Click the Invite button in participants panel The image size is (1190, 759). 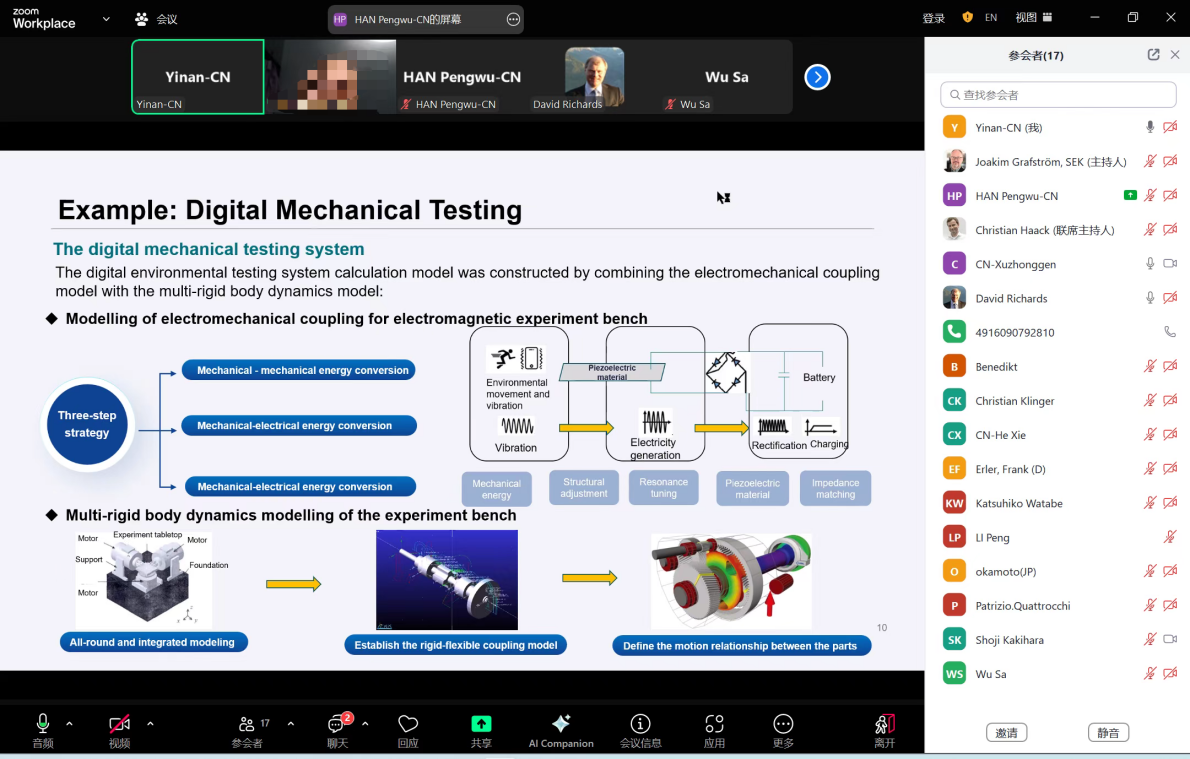pyautogui.click(x=1006, y=733)
